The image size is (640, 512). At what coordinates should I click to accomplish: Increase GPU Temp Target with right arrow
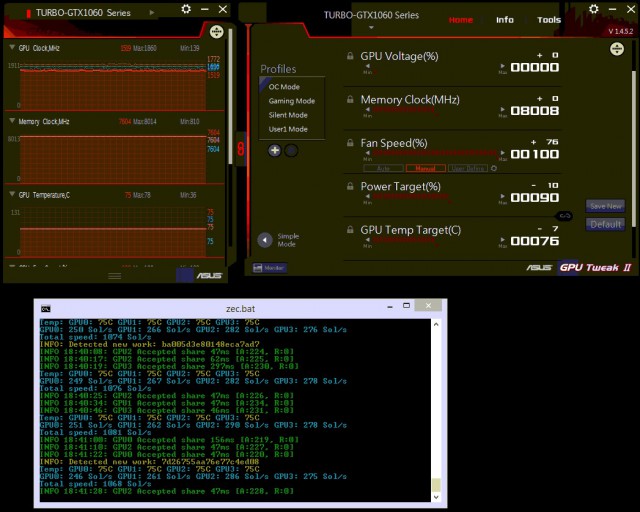coord(502,240)
